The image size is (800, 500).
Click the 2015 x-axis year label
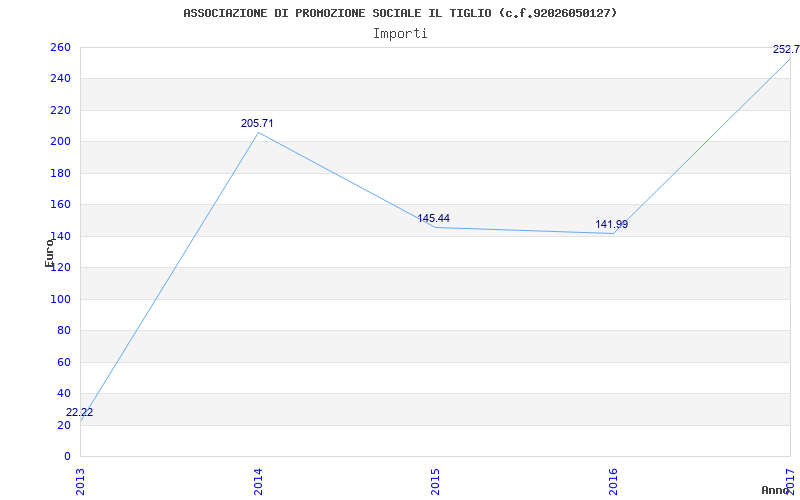tap(435, 480)
